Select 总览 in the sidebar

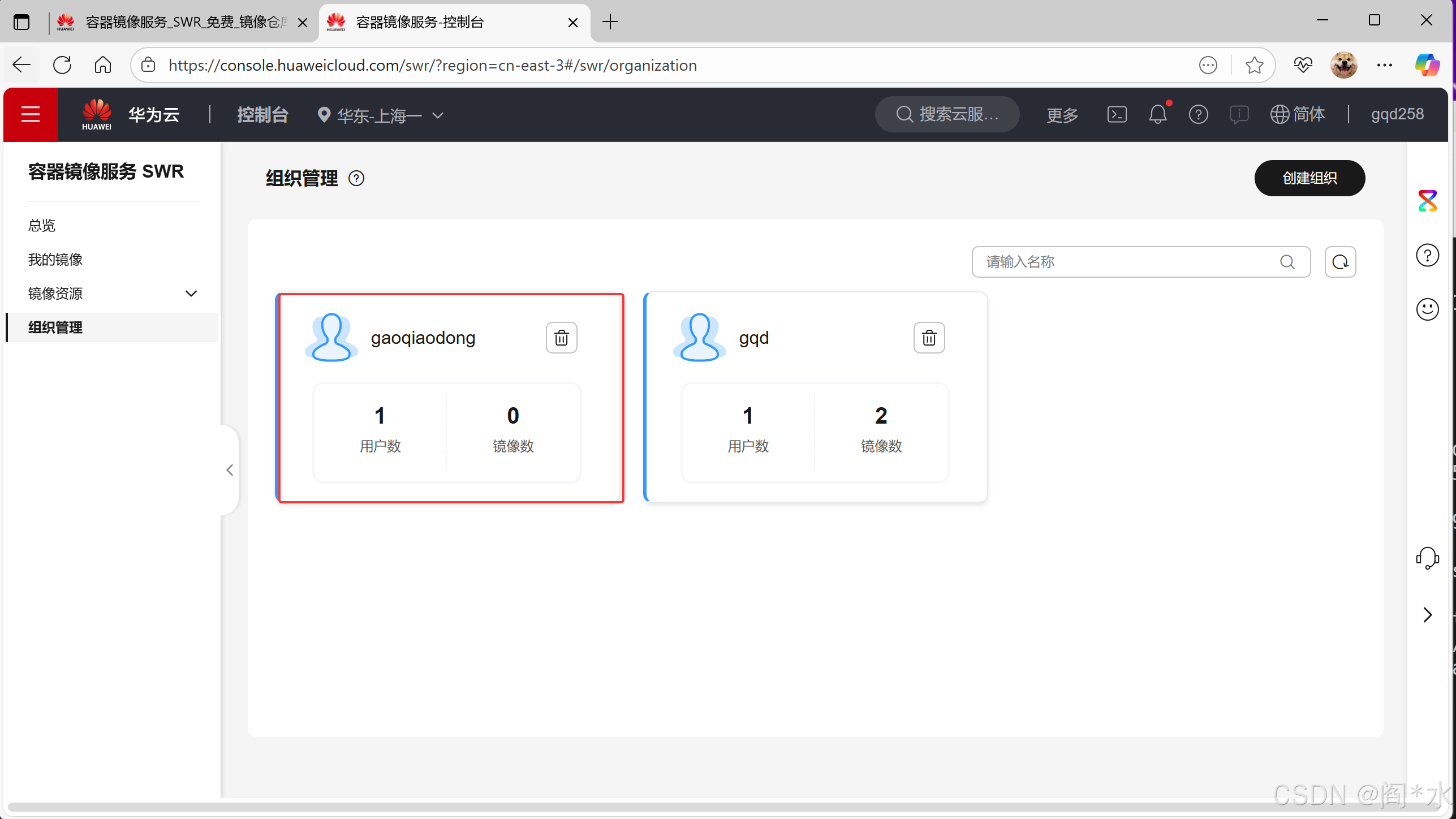tap(42, 226)
